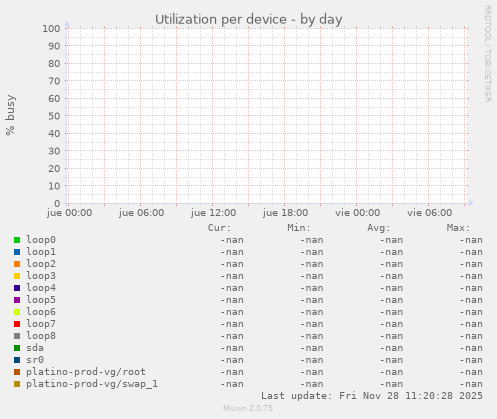Click the jue 18:00 axis label
This screenshot has width=497, height=419.
pyautogui.click(x=285, y=213)
